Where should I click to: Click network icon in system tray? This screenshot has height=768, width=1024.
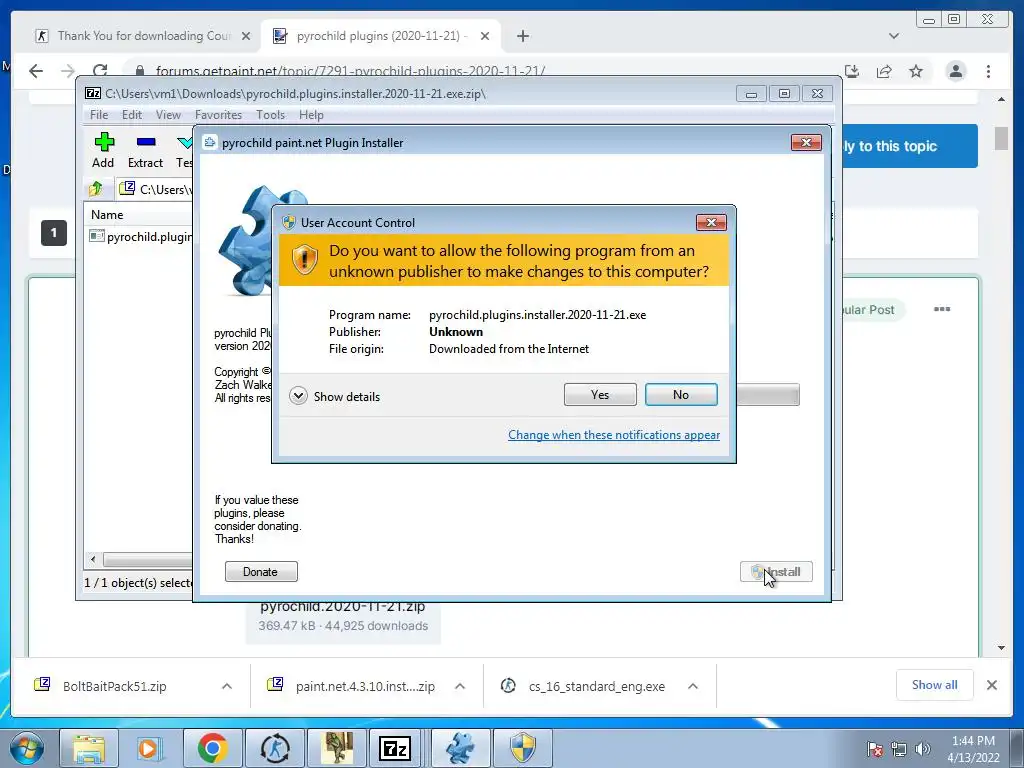pyautogui.click(x=899, y=749)
